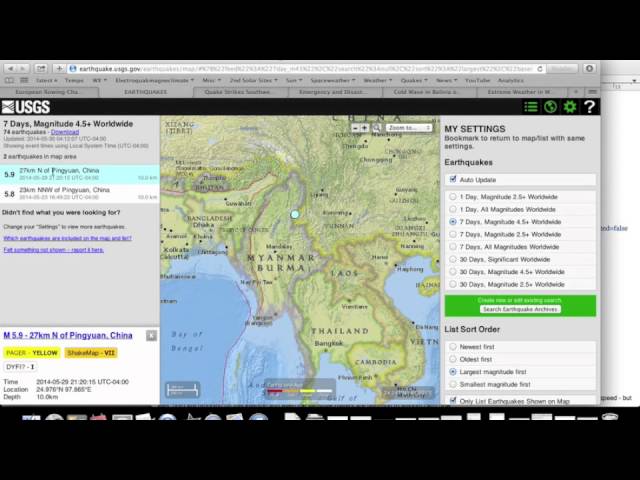Click the earthquake marker circle on the map
The width and height of the screenshot is (640, 480).
click(295, 214)
